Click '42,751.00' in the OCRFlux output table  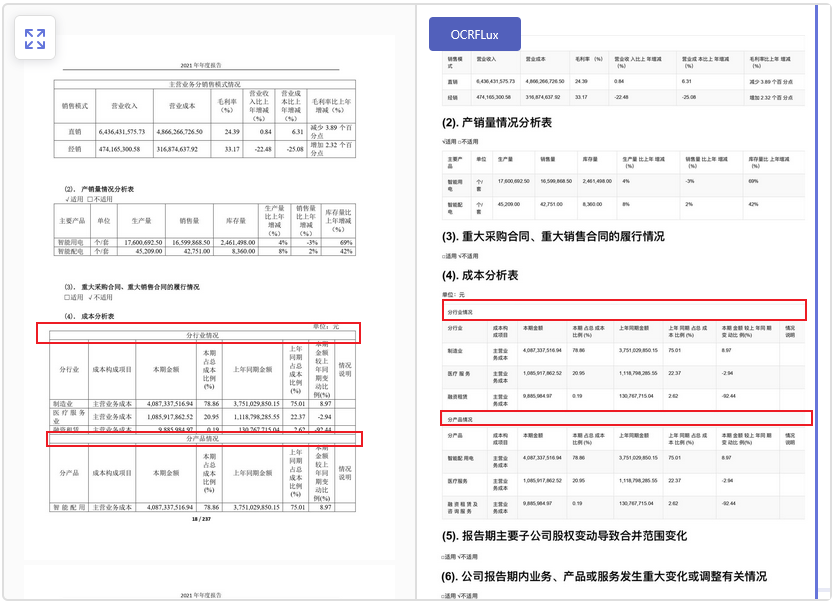click(x=551, y=204)
